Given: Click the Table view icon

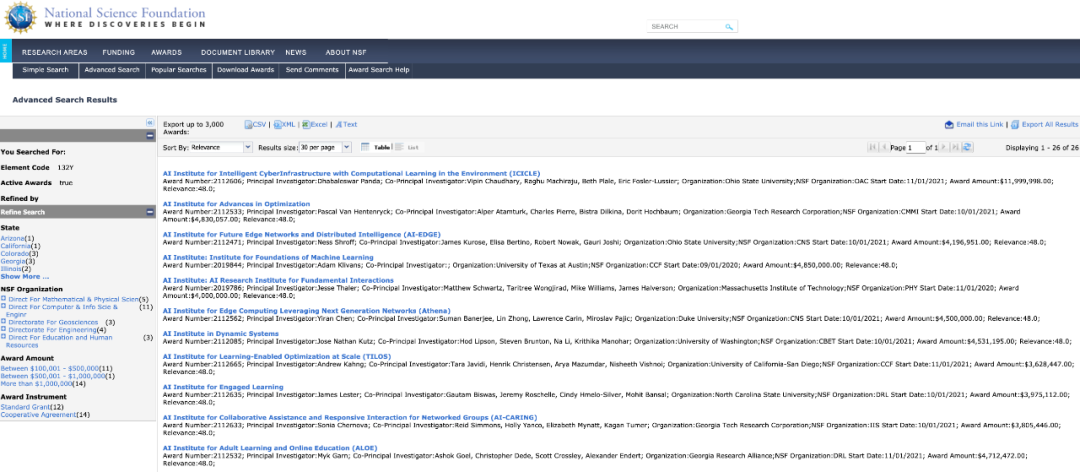Looking at the screenshot, I should tap(365, 147).
